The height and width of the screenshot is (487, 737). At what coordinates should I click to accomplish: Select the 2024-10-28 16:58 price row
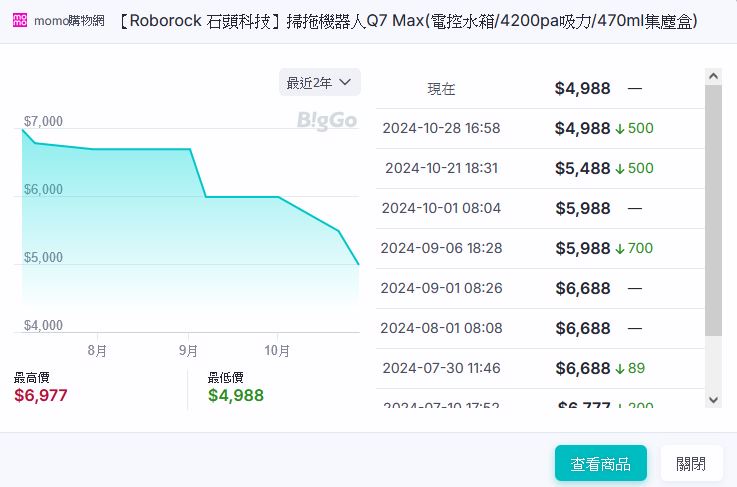click(x=540, y=128)
